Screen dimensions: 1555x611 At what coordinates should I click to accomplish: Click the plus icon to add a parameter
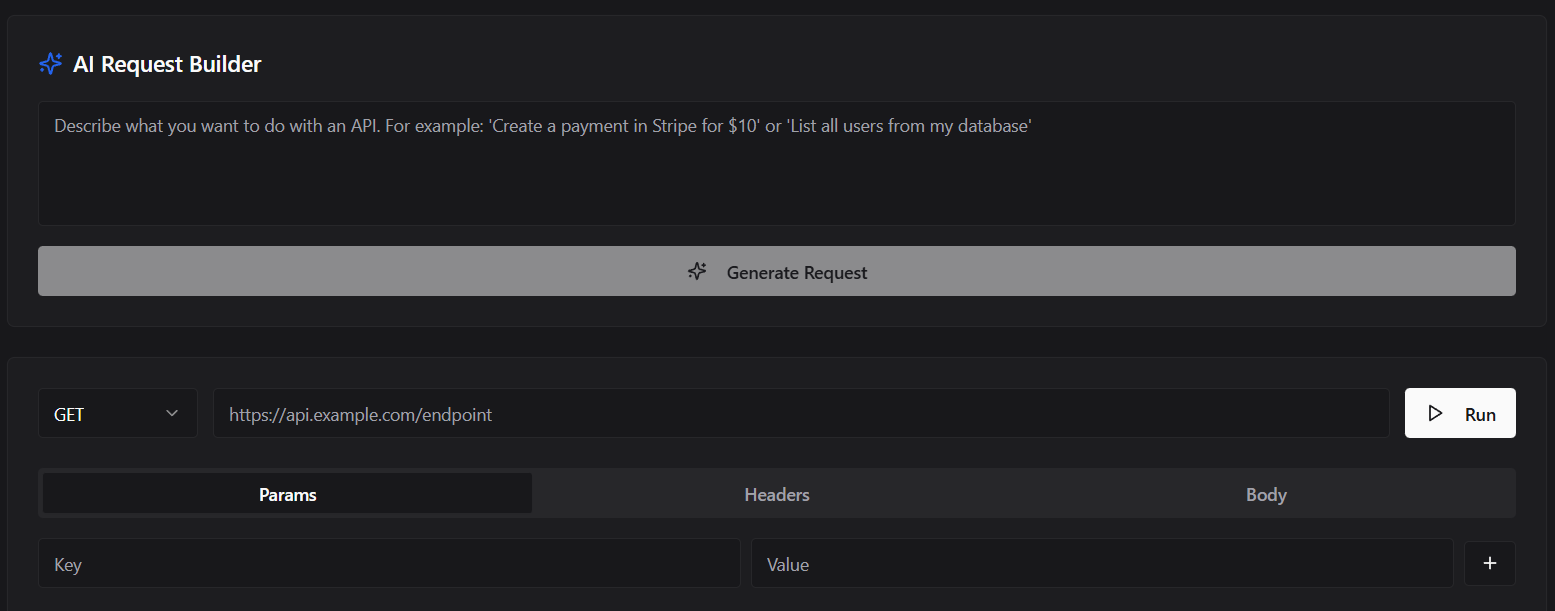[1489, 563]
